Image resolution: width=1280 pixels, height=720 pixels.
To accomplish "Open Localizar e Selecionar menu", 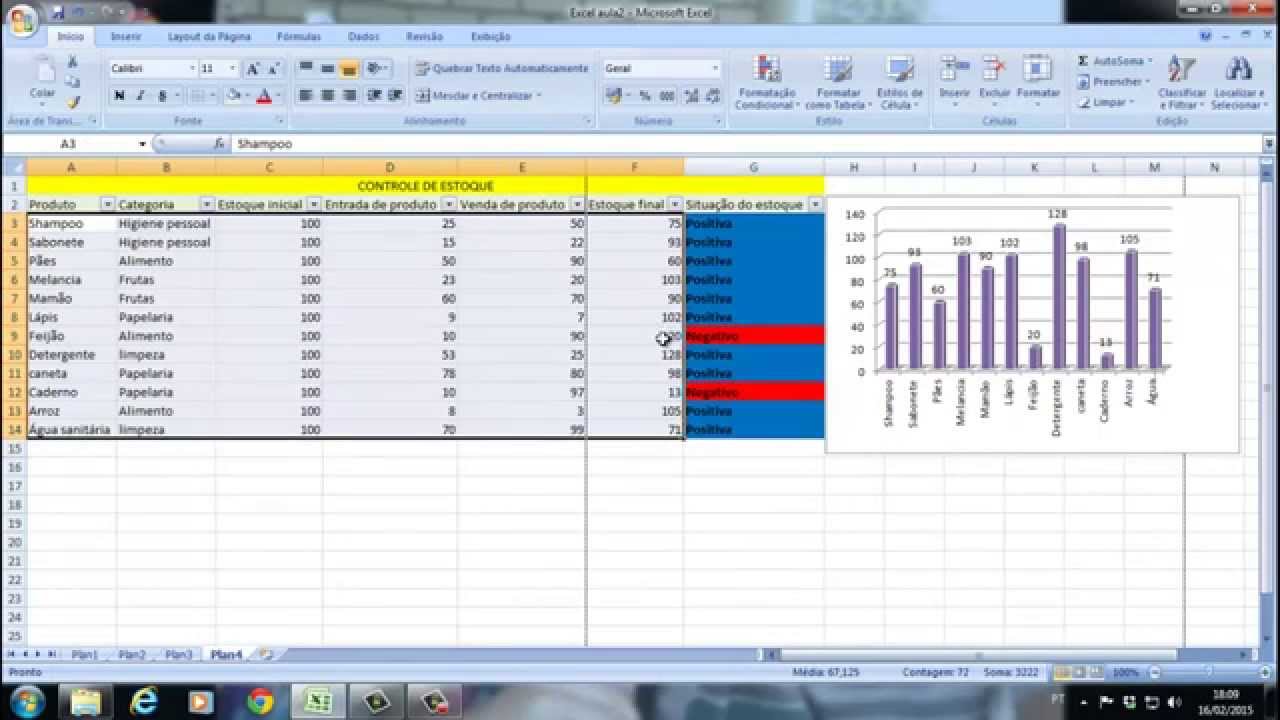I will [x=1238, y=82].
